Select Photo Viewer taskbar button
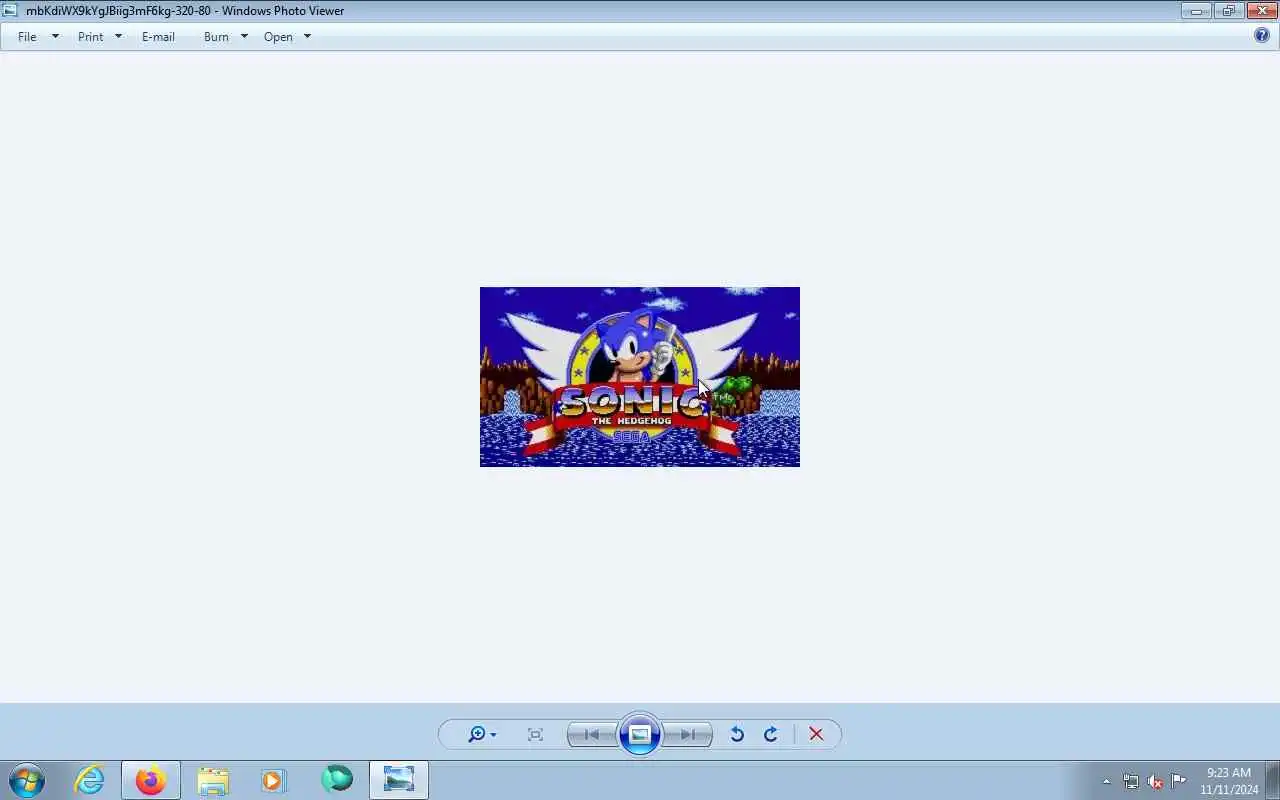 pyautogui.click(x=399, y=780)
